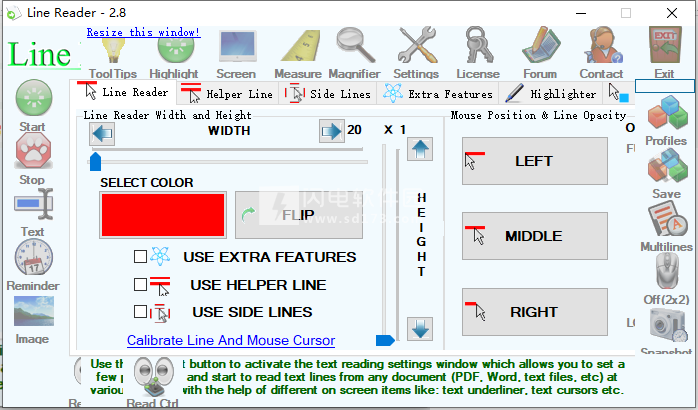Open Settings wrench icon
Image resolution: width=698 pixels, height=410 pixels.
(x=417, y=45)
